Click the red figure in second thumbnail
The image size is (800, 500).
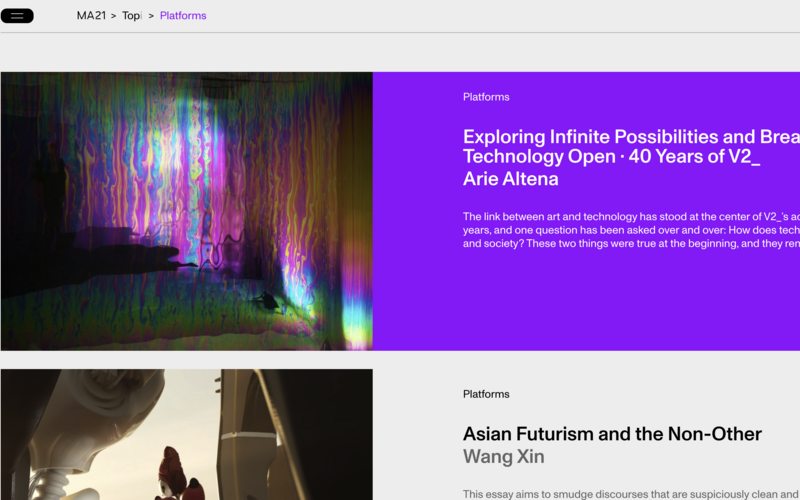click(172, 470)
